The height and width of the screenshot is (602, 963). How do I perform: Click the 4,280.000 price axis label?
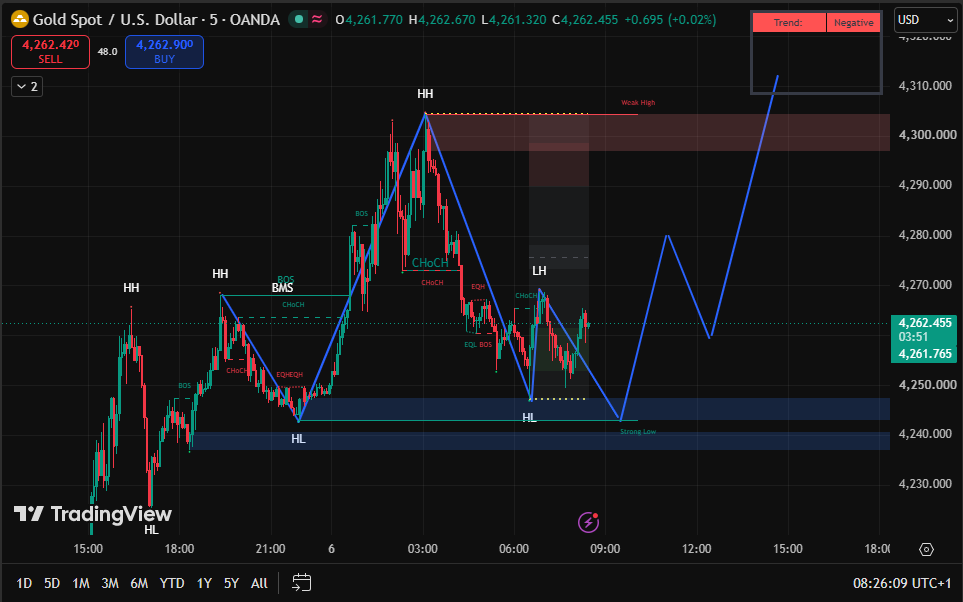(x=928, y=235)
